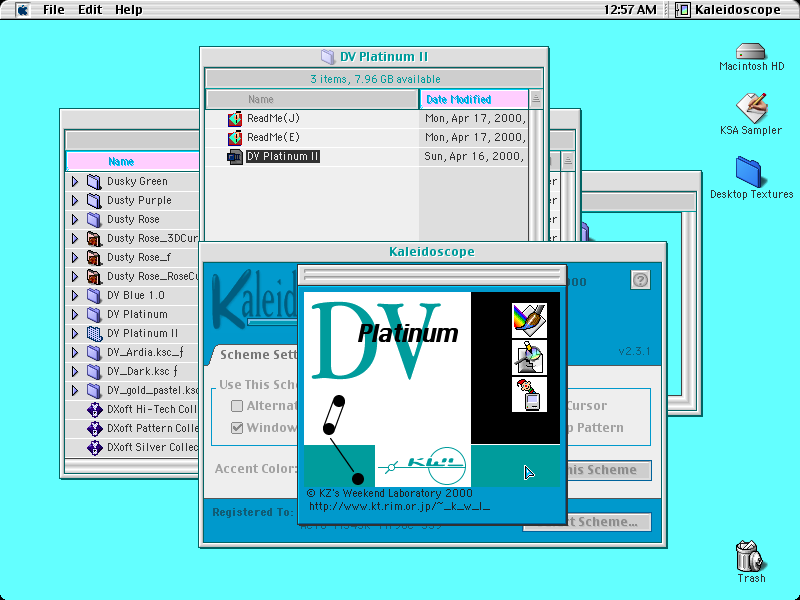Switch to the Scheme Settings tab
Viewport: 800px width, 600px height.
pyautogui.click(x=254, y=355)
